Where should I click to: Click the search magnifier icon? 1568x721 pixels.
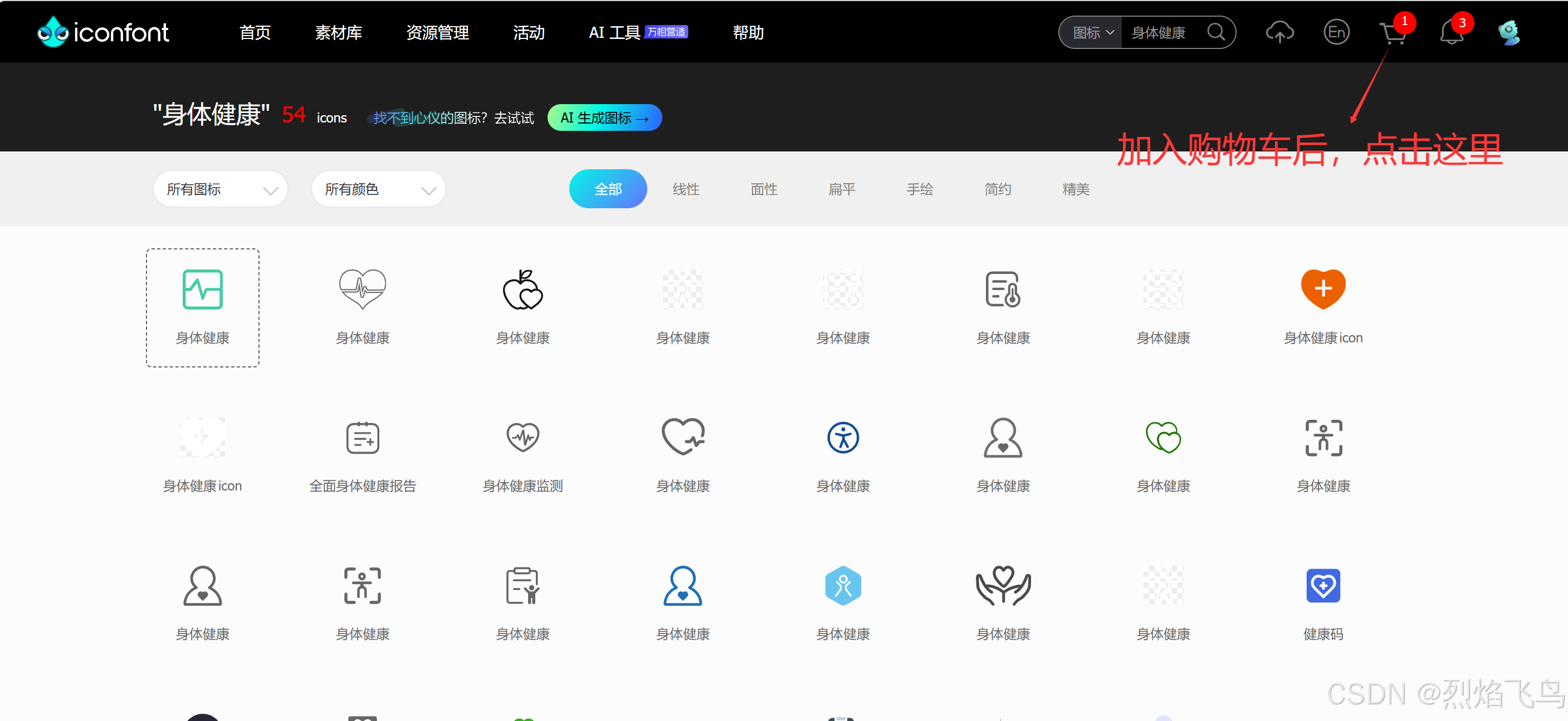click(1215, 32)
